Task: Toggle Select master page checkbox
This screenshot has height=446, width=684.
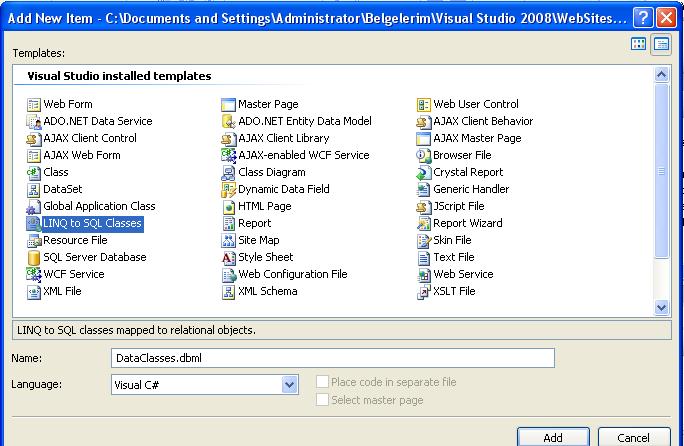Action: click(322, 399)
